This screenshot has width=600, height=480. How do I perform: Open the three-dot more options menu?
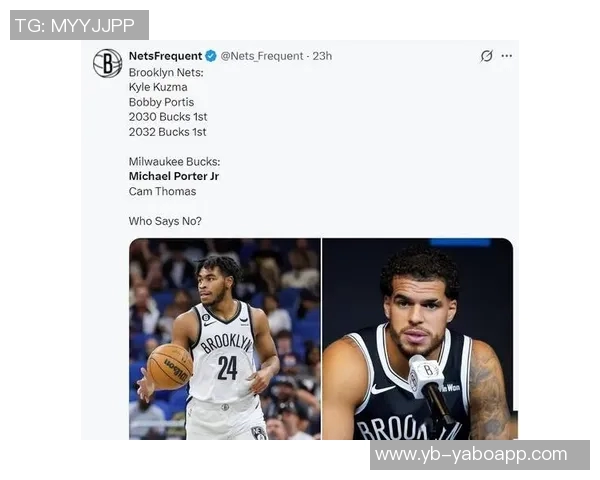click(x=507, y=56)
